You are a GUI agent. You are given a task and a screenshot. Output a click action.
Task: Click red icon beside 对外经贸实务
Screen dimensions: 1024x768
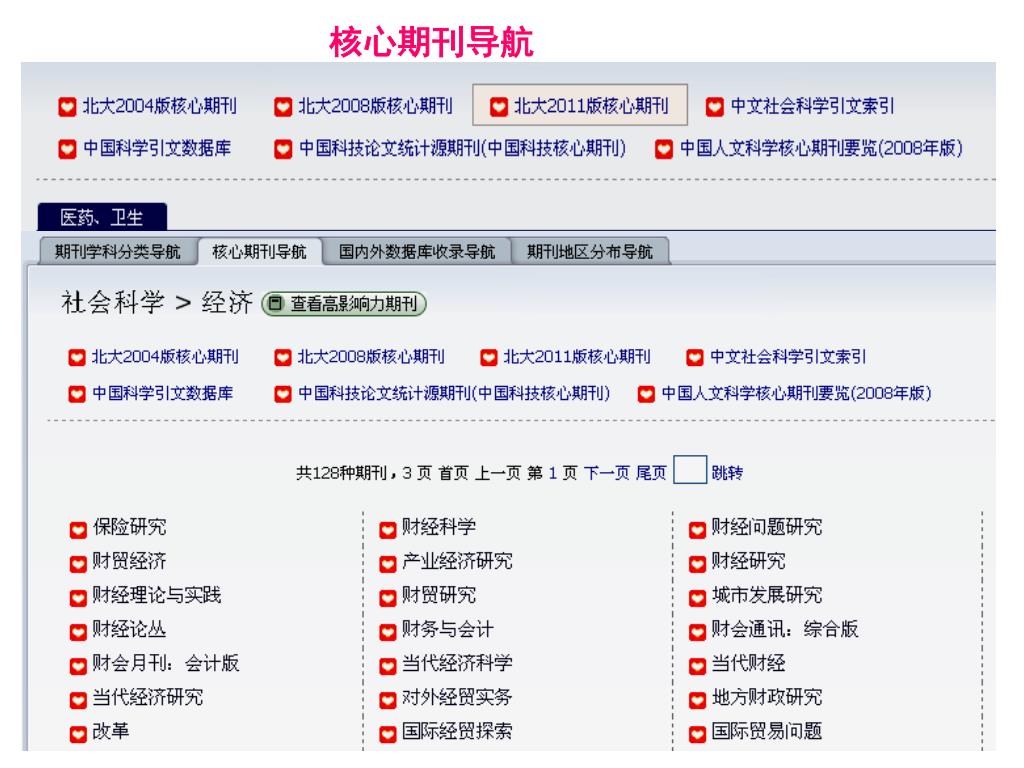[x=388, y=700]
